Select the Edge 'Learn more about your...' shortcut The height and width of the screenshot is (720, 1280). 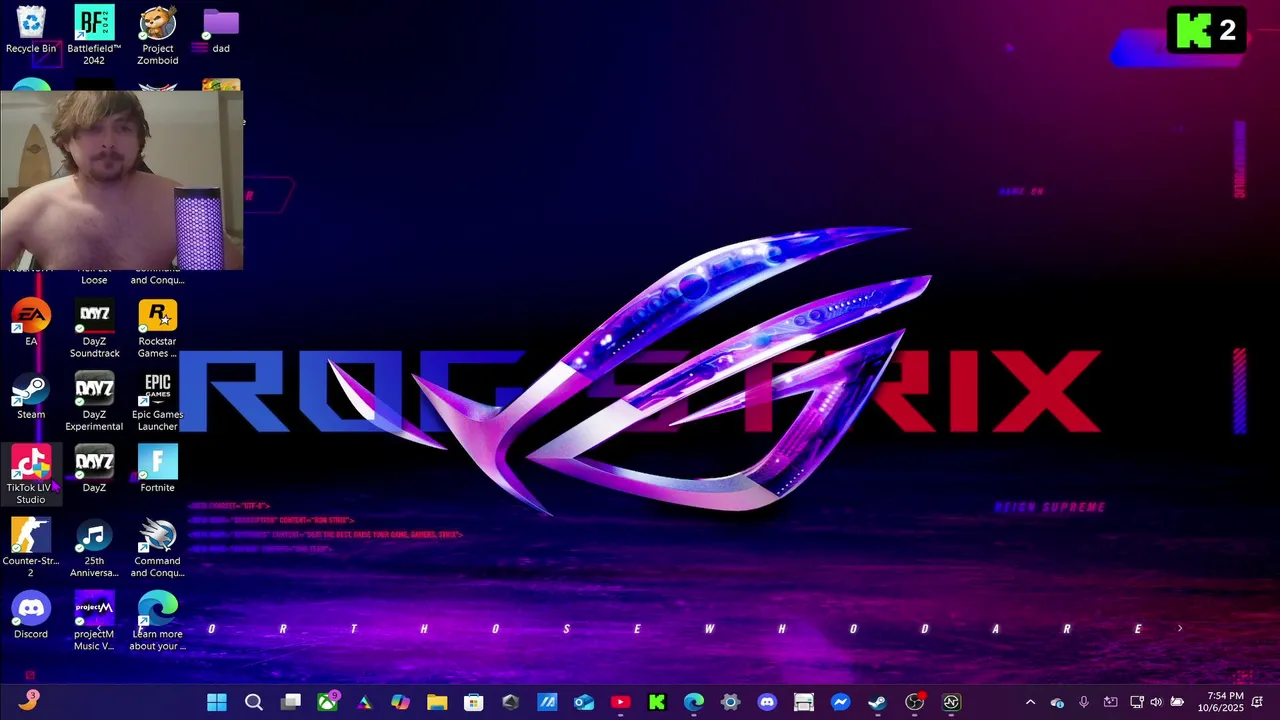tap(157, 621)
